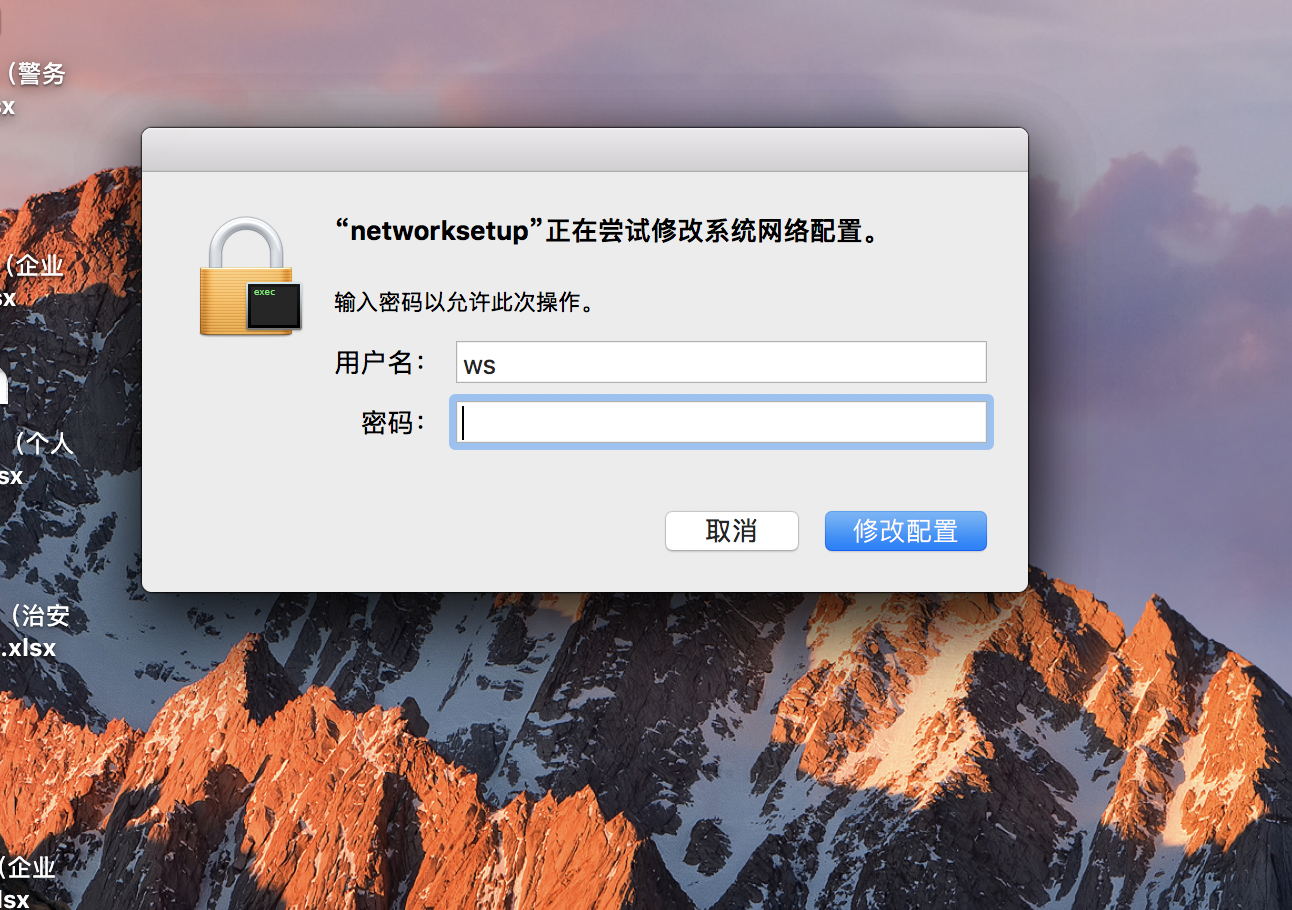
Task: Click the black exec terminal badge
Action: 275,305
